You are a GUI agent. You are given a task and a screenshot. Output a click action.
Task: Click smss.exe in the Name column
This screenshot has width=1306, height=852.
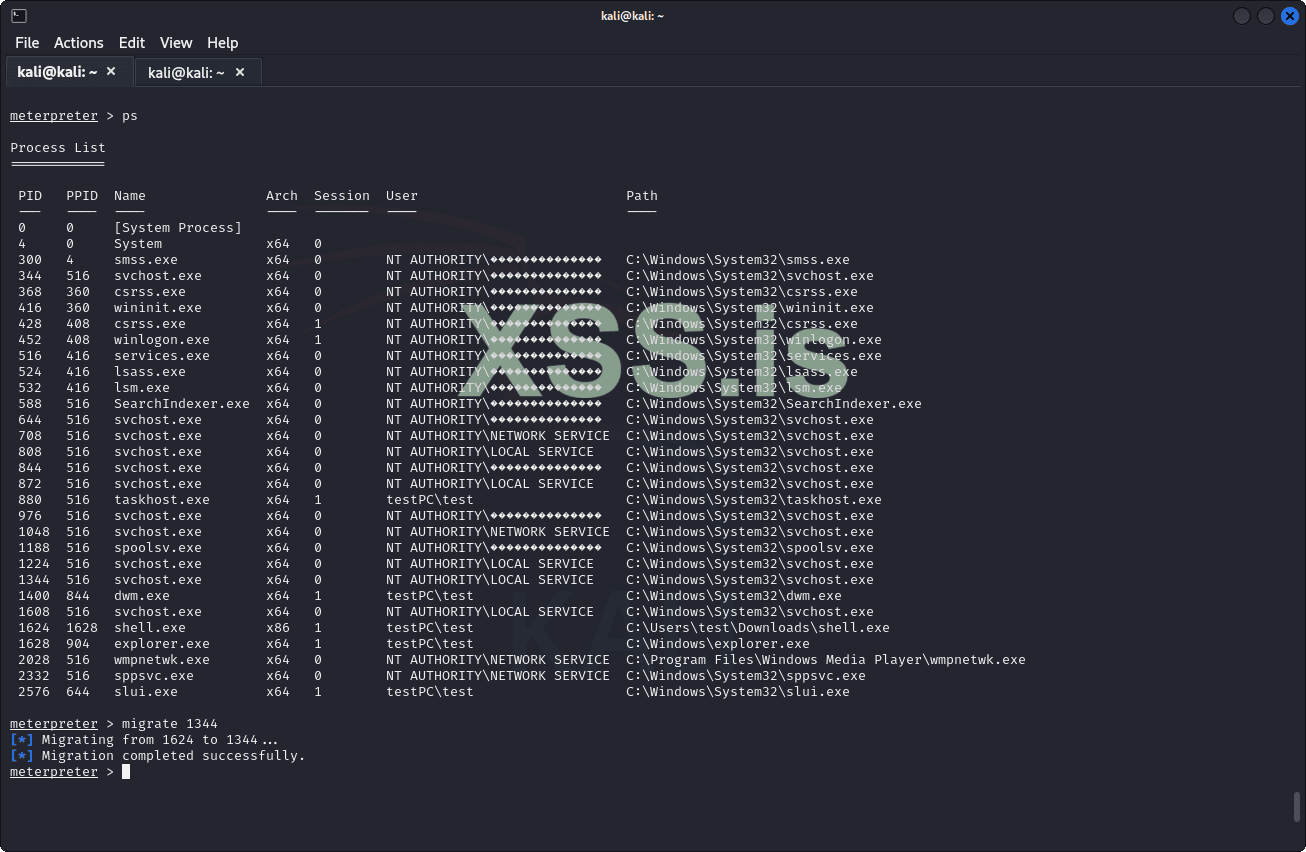pos(146,260)
